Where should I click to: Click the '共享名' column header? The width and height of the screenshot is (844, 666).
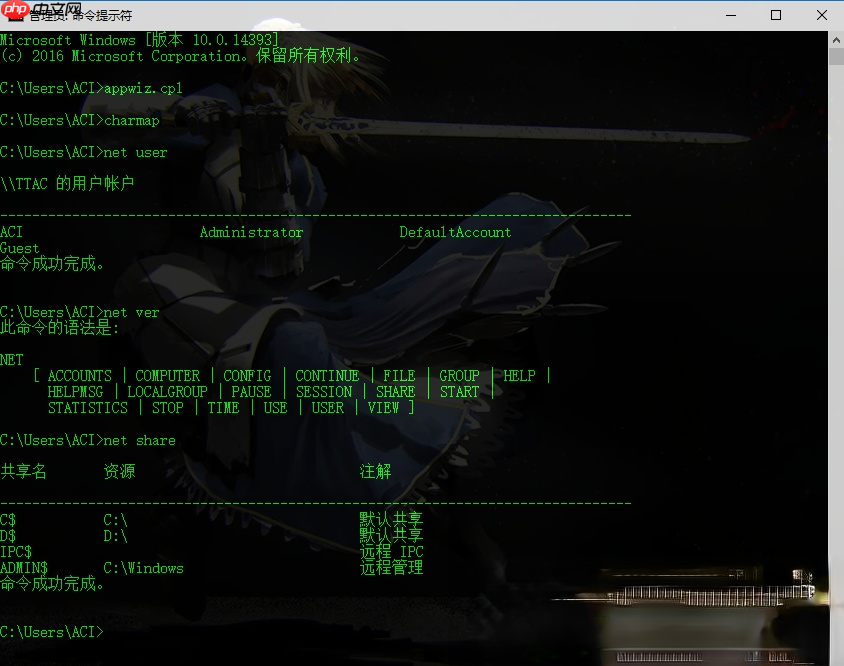[x=23, y=472]
